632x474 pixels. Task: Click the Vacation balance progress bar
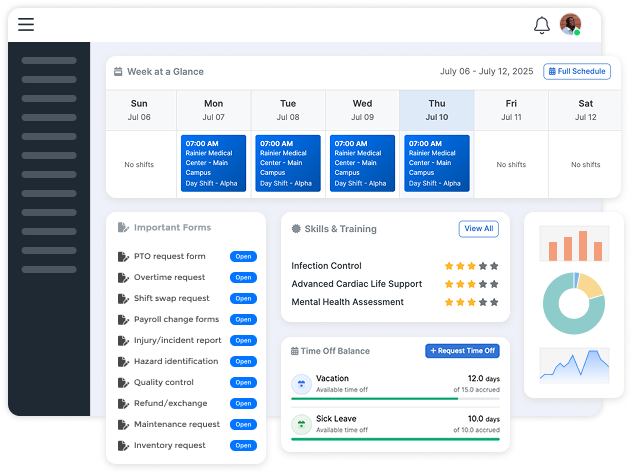[x=395, y=399]
